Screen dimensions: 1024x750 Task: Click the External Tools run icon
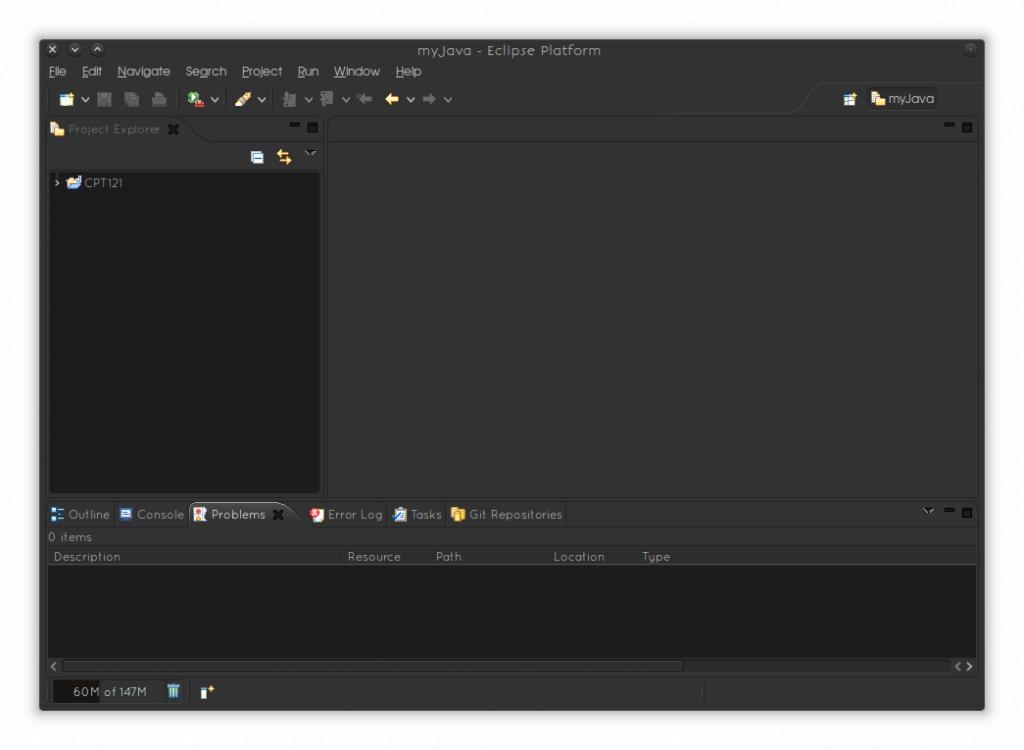[x=196, y=99]
